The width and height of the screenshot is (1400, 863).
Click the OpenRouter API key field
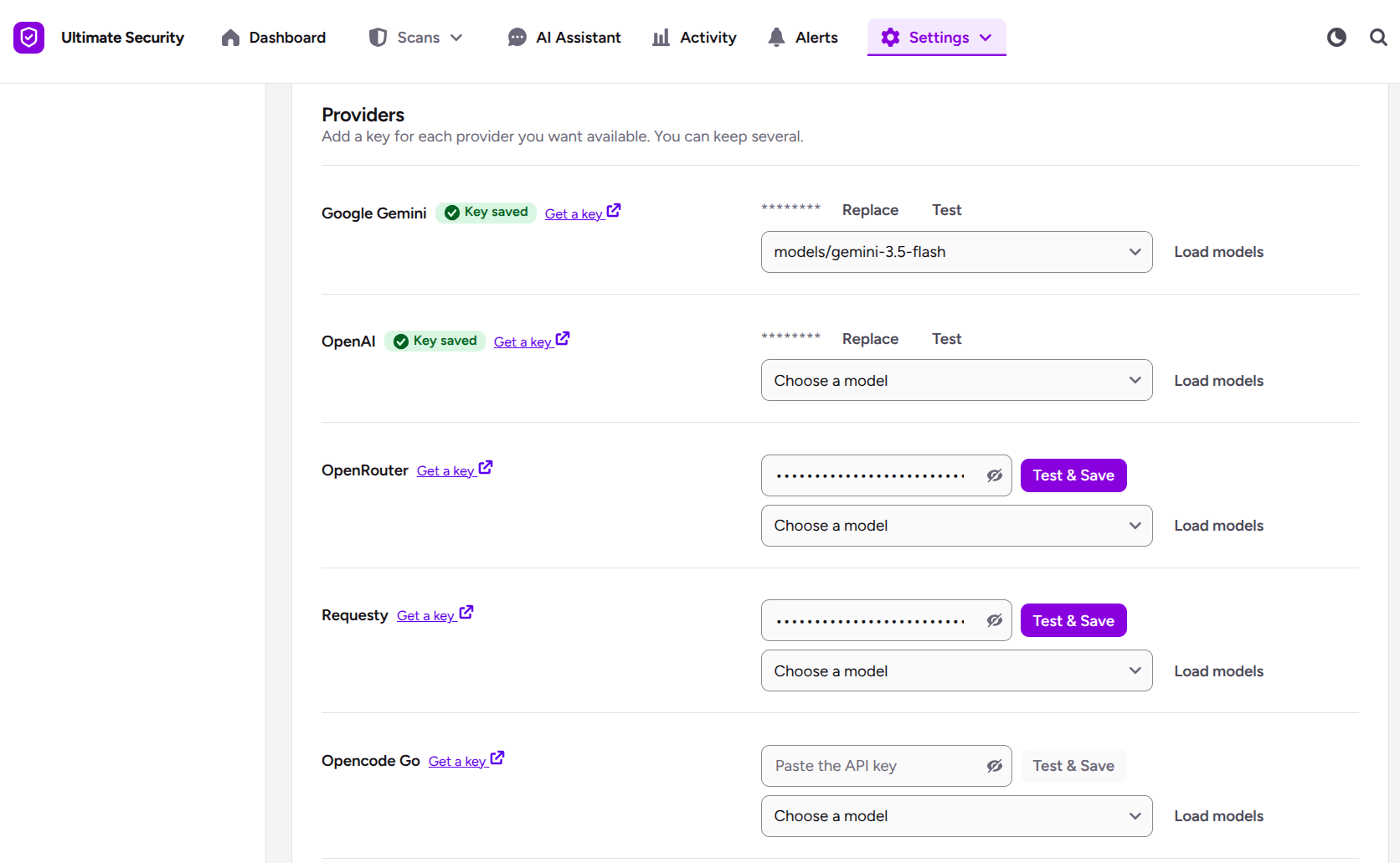click(886, 475)
